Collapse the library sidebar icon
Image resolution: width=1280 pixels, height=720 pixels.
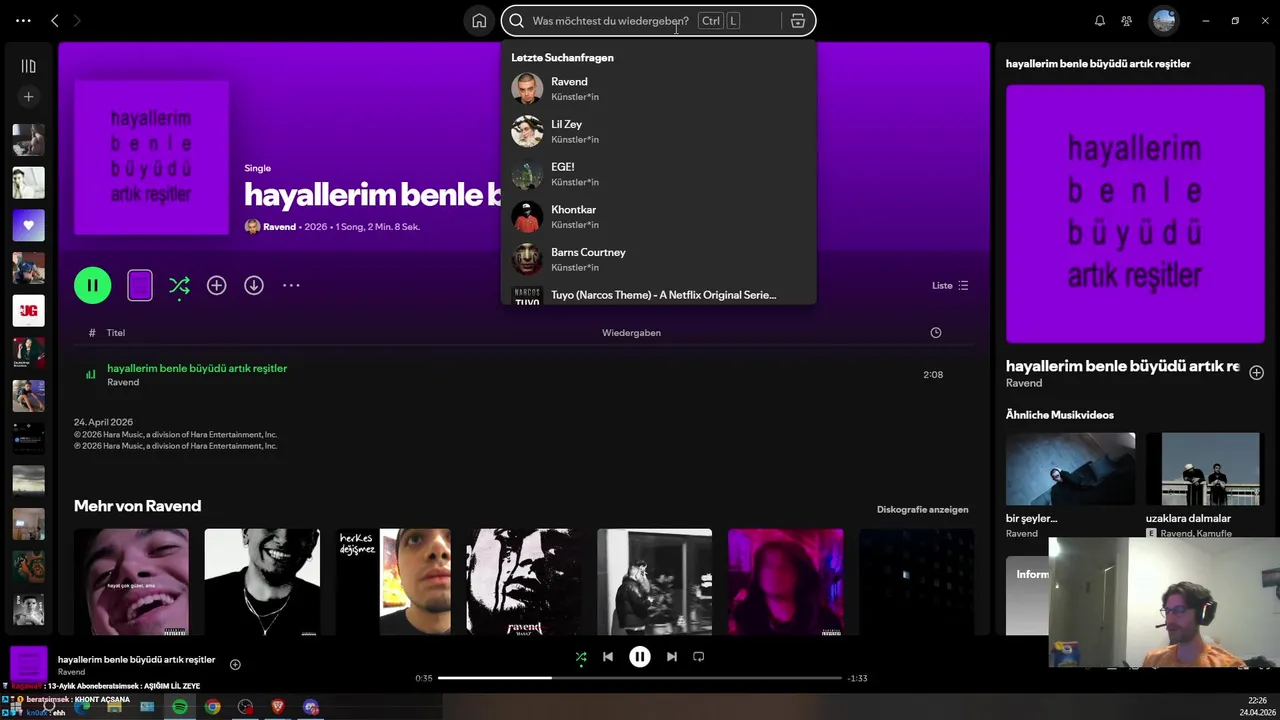(x=28, y=66)
